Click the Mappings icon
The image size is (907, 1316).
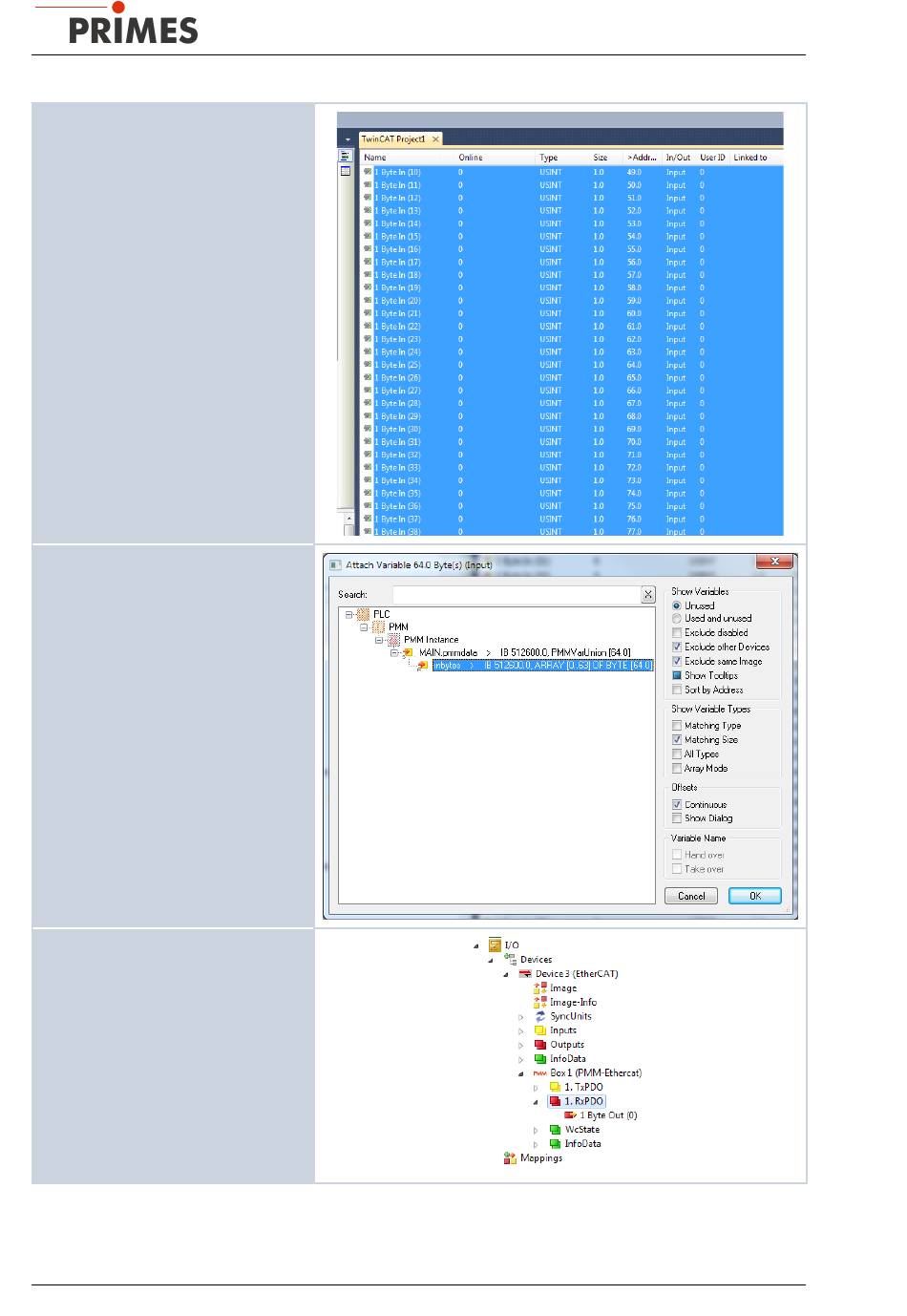(510, 1157)
